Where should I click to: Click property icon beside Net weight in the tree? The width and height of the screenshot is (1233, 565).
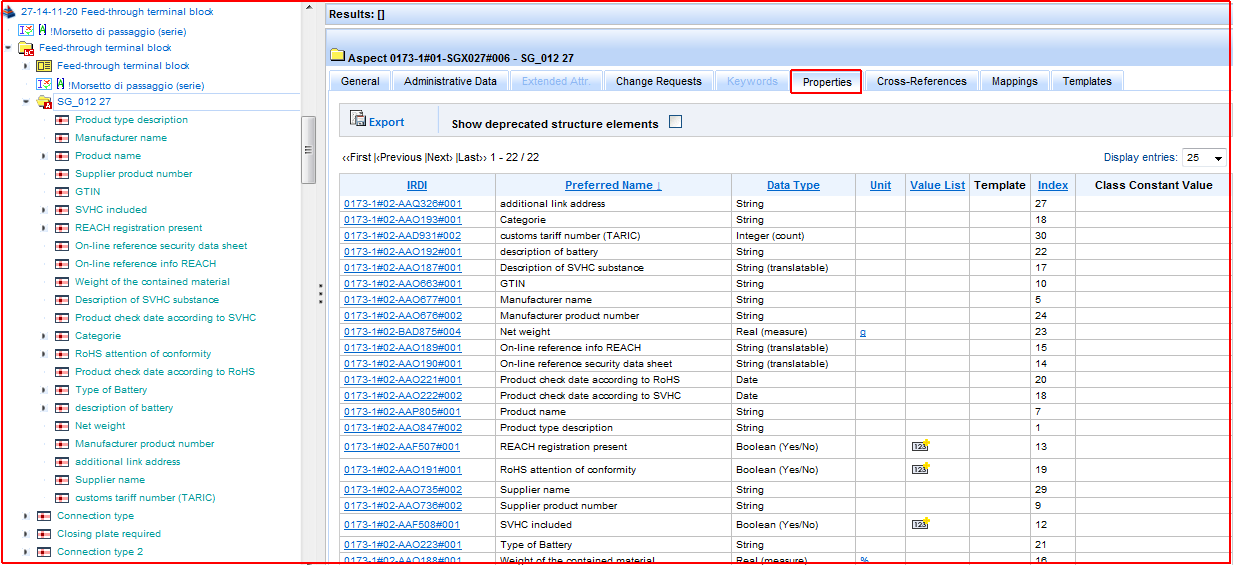point(62,426)
